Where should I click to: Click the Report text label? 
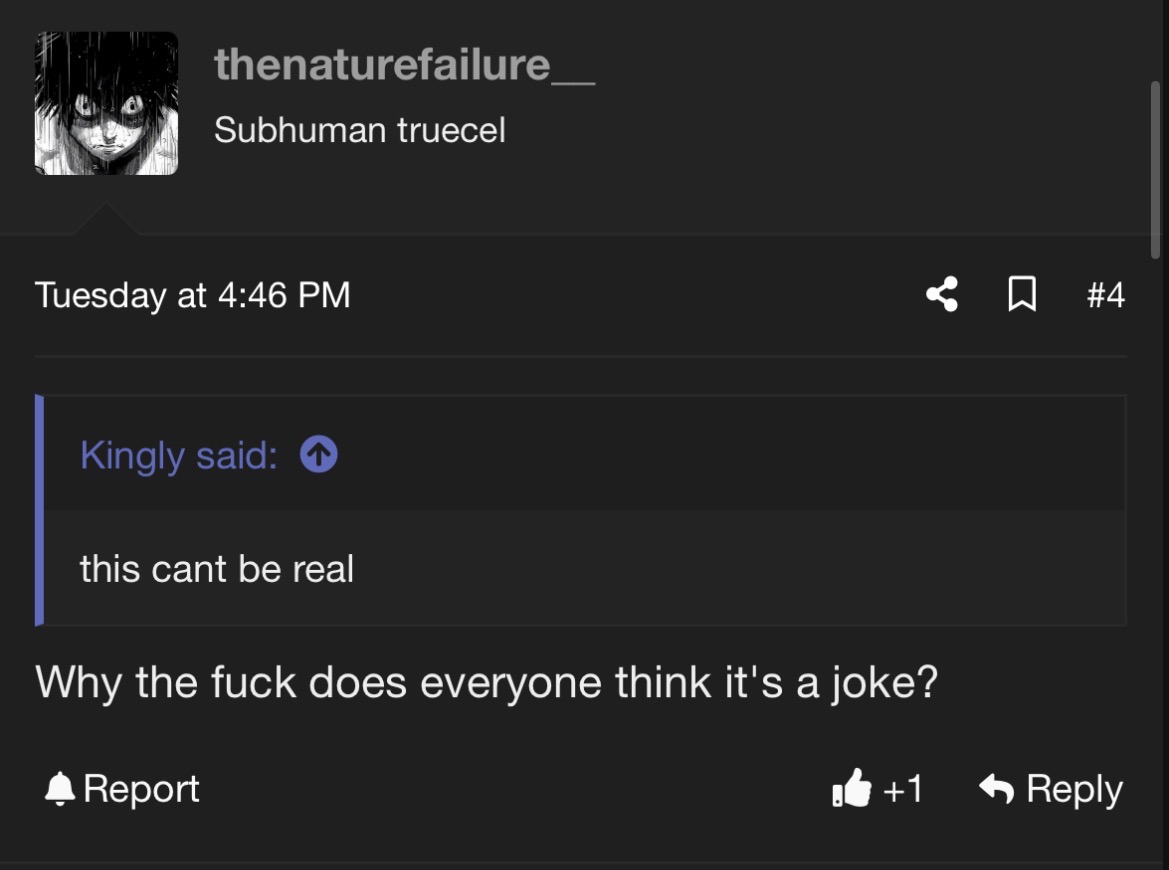141,788
